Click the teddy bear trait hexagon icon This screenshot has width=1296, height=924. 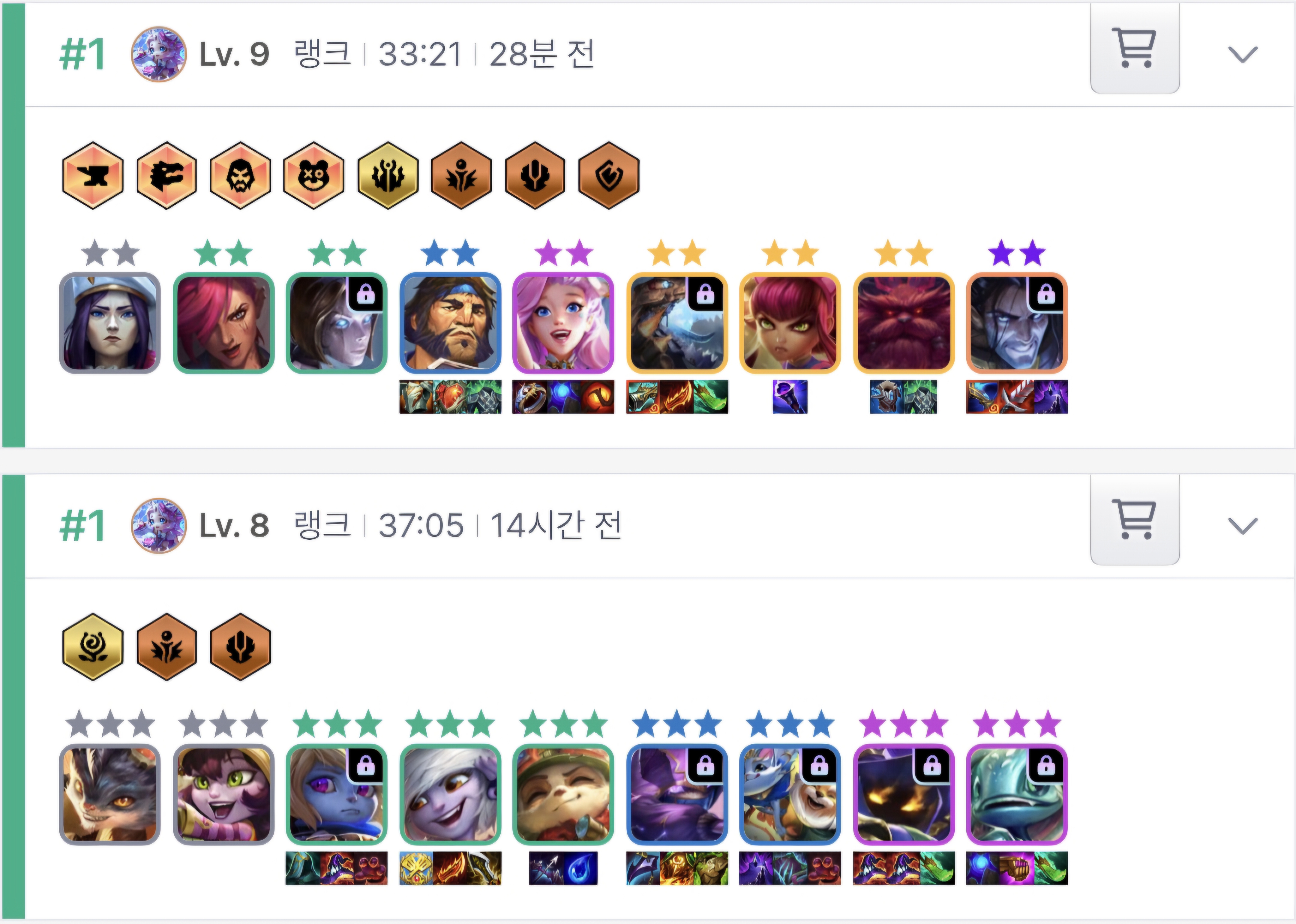tap(314, 175)
